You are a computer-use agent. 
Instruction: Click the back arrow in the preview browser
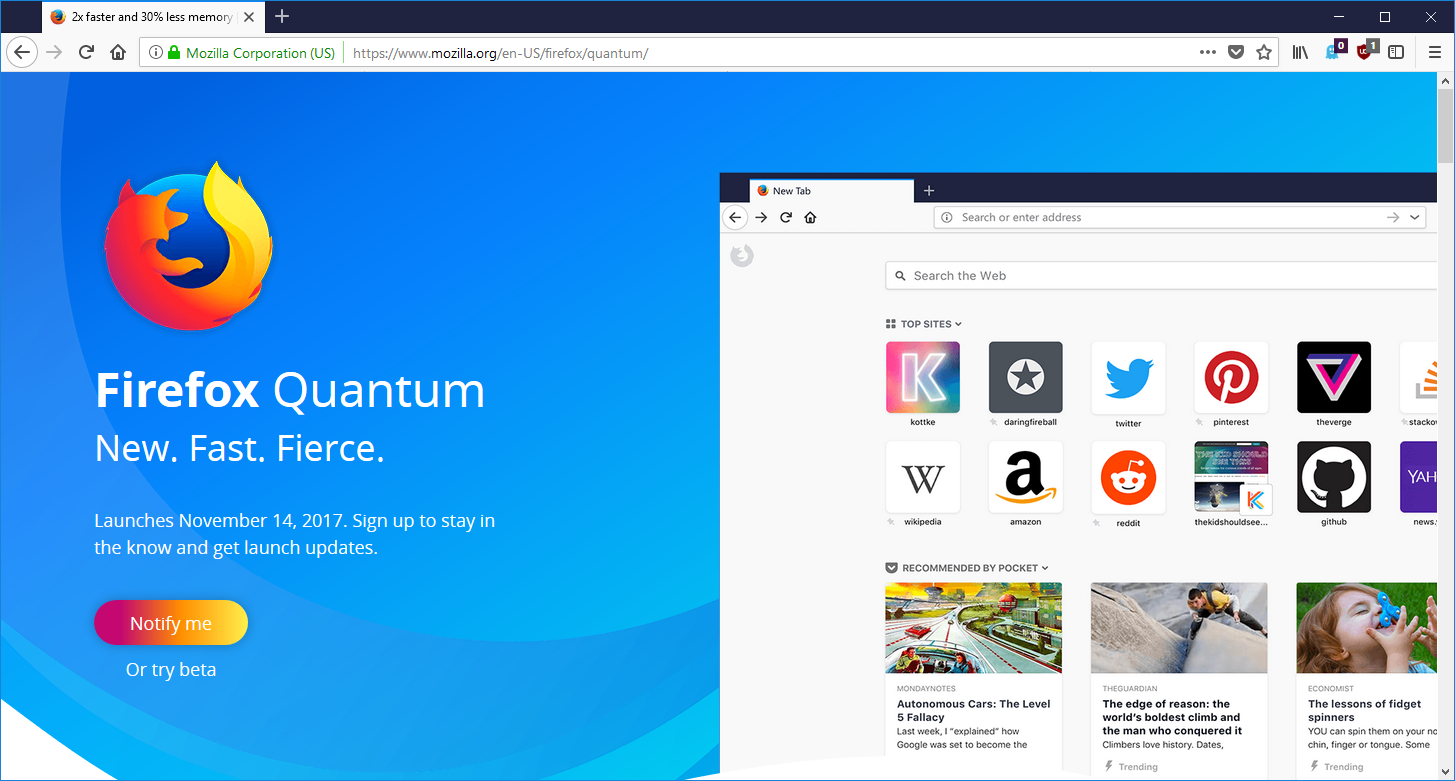[735, 217]
